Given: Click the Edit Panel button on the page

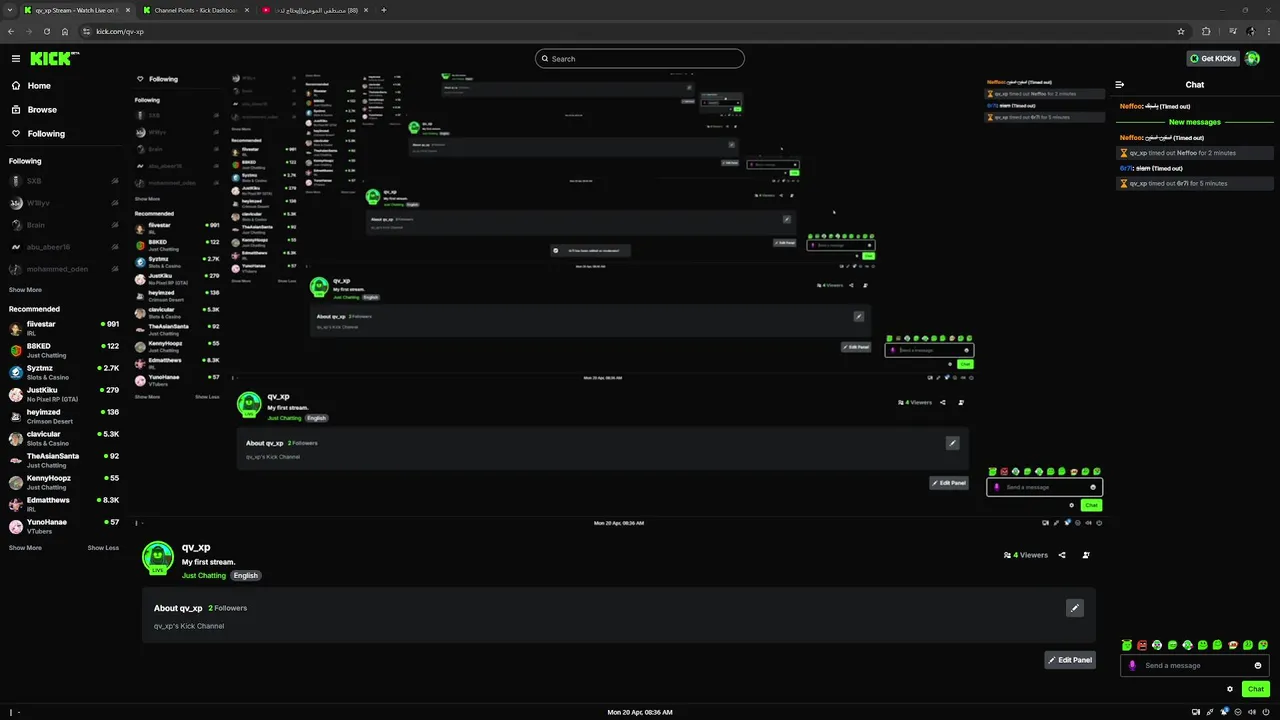Looking at the screenshot, I should tap(1070, 660).
